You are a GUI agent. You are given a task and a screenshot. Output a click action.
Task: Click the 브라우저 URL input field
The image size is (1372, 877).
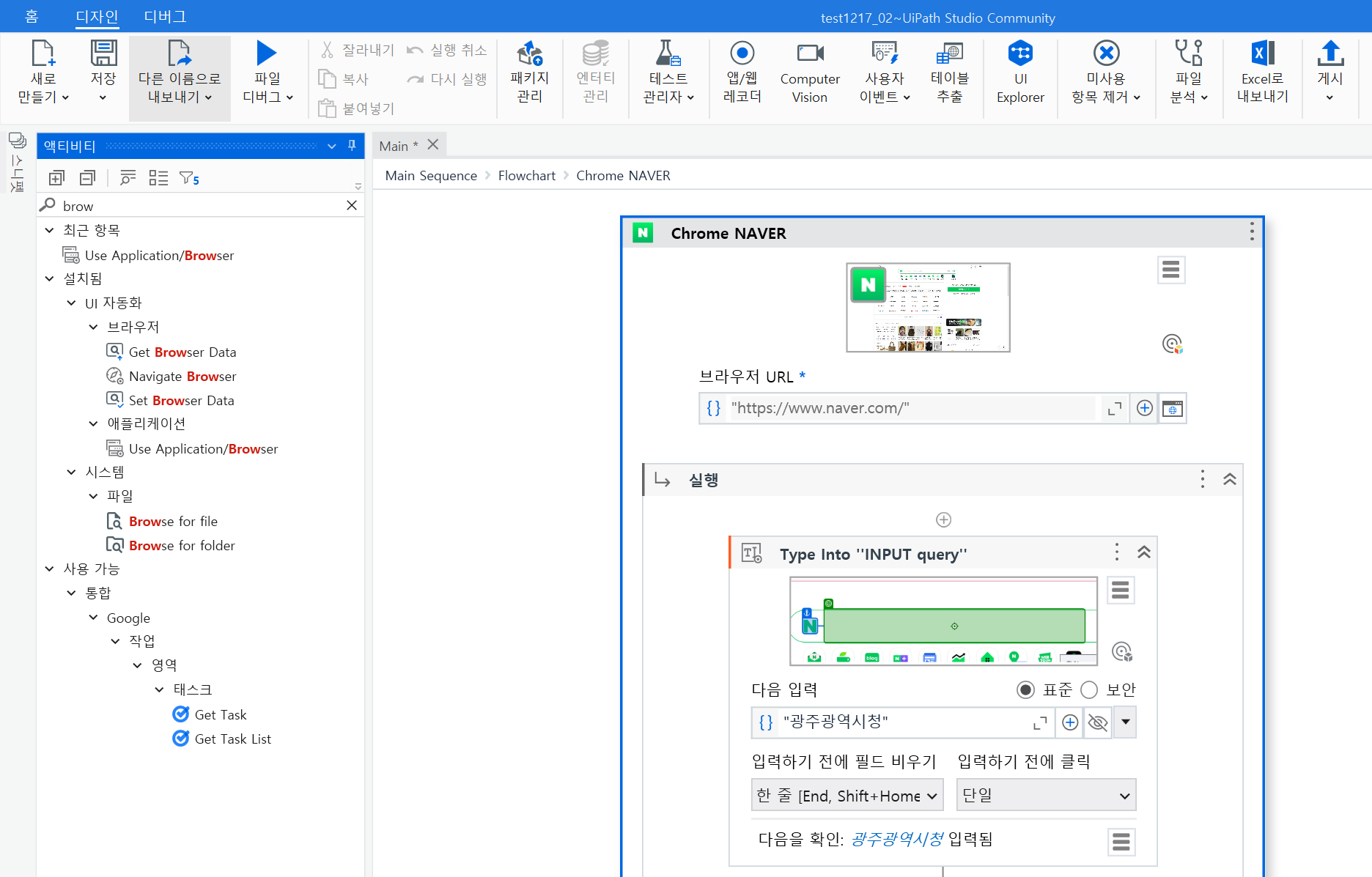[x=912, y=408]
